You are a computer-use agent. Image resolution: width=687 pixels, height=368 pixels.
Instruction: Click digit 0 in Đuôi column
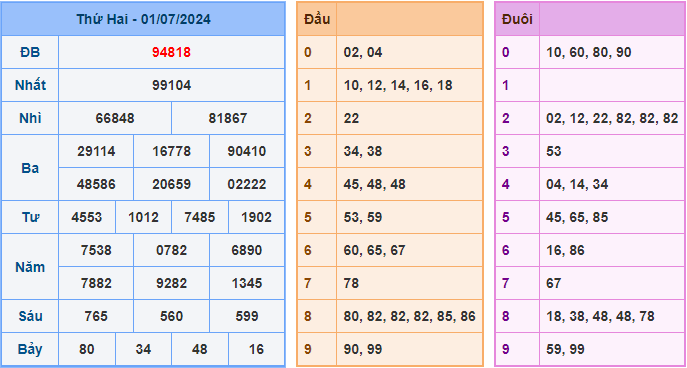tap(506, 53)
